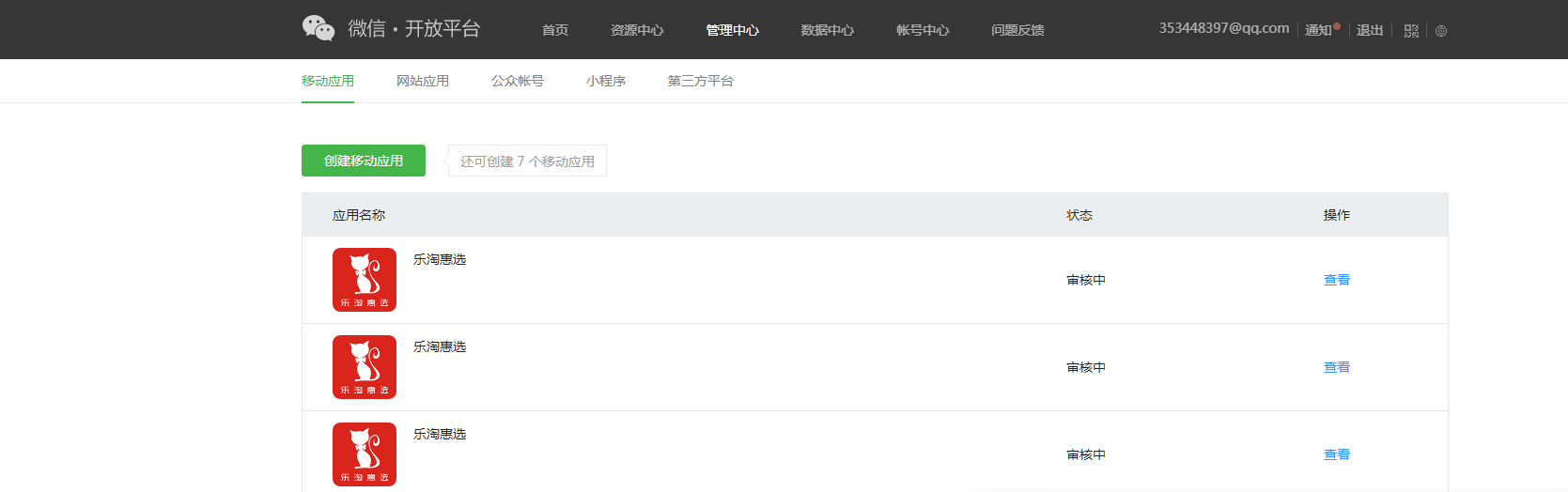Image resolution: width=1568 pixels, height=492 pixels.
Task: Open the QR code icon in header
Action: pos(1411,31)
